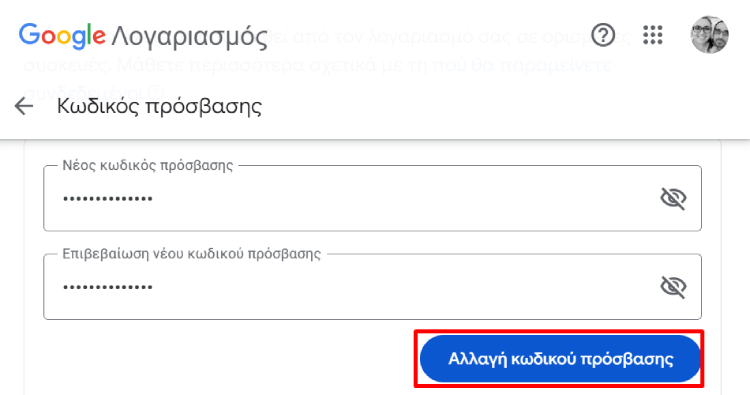The height and width of the screenshot is (395, 750).
Task: Open account menu via the top-right avatar
Action: [x=710, y=34]
